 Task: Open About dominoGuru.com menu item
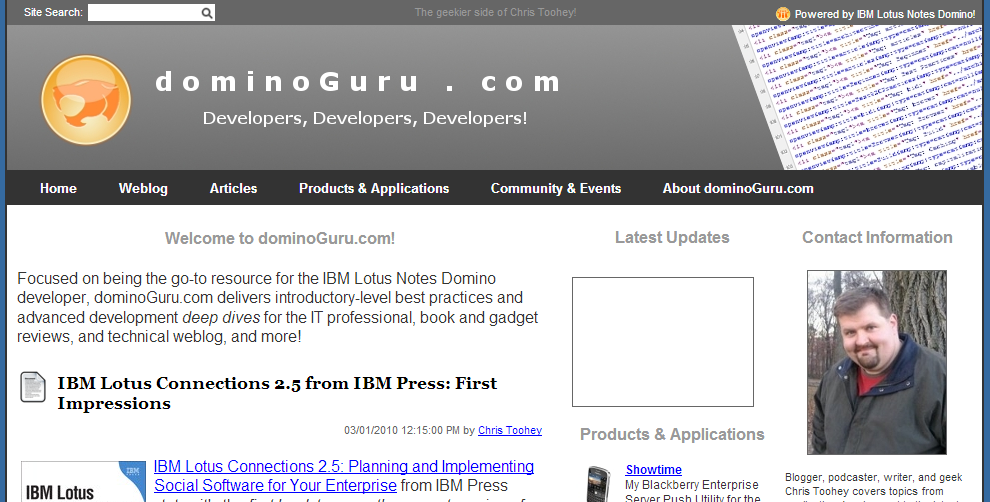[x=738, y=188]
